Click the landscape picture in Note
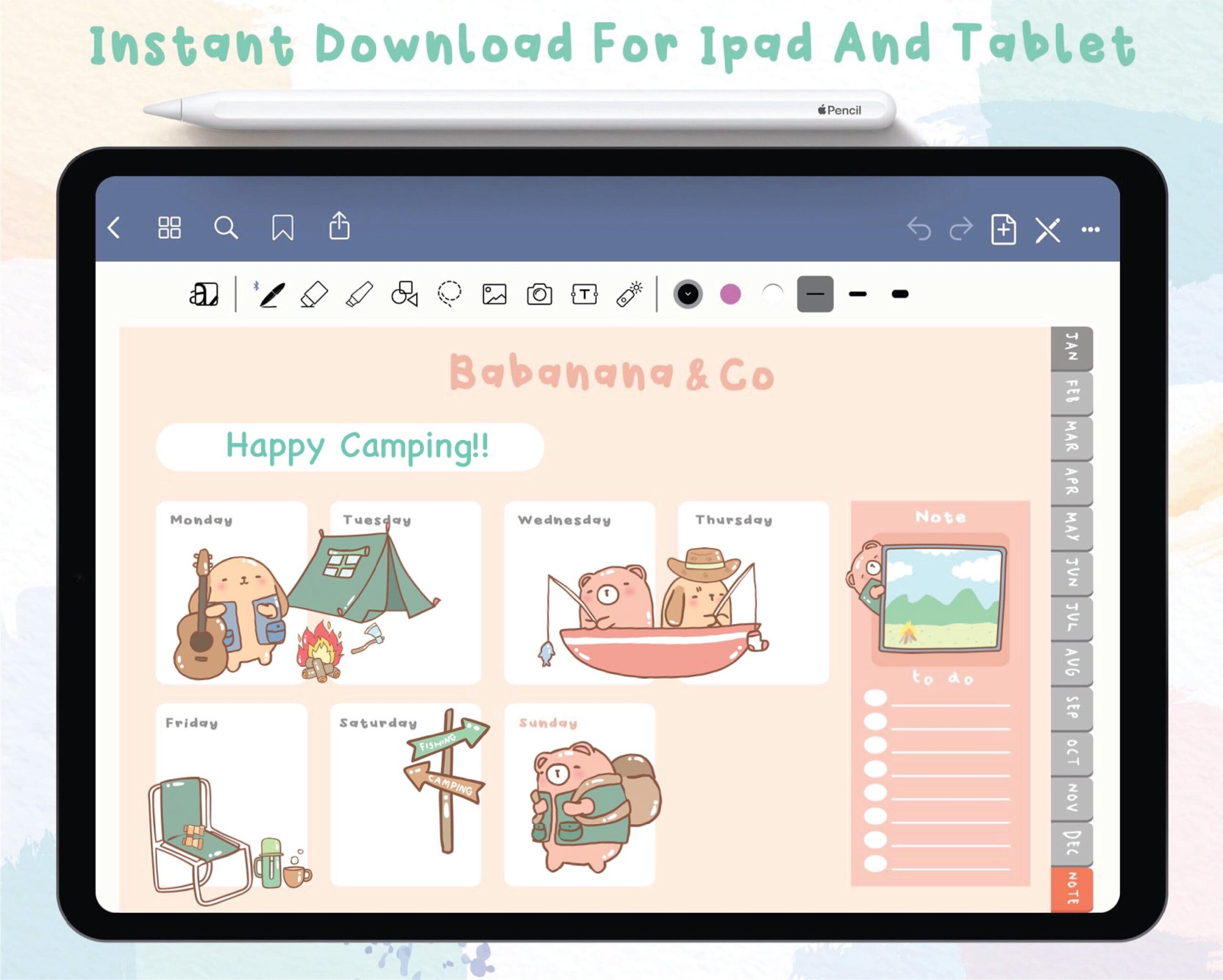The height and width of the screenshot is (980, 1223). coord(942,599)
